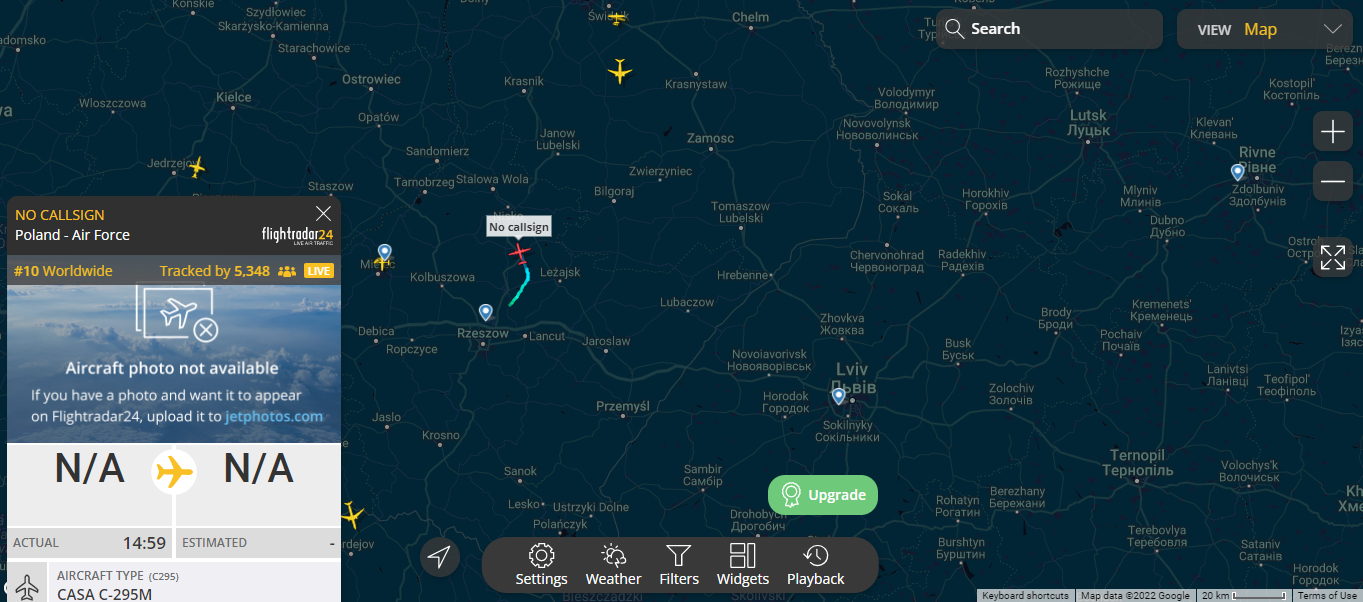Screen dimensions: 1363x602
Task: Click the Rzeszow airport pin marker
Action: tap(485, 313)
